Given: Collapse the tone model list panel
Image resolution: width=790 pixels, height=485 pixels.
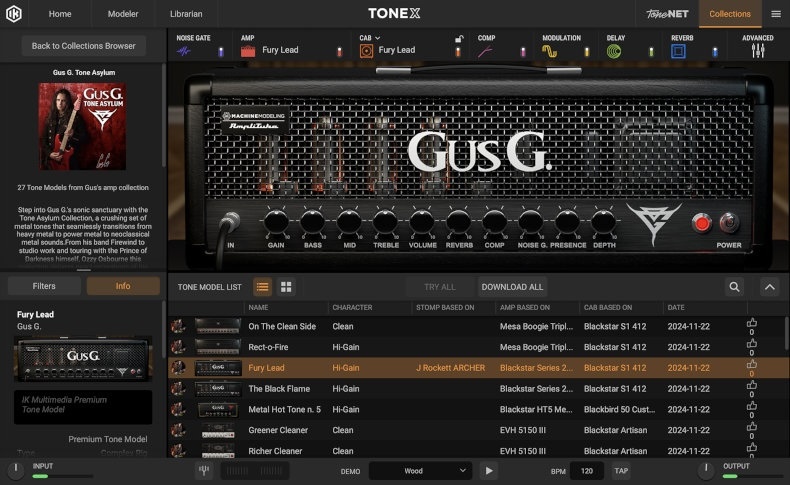Looking at the screenshot, I should pyautogui.click(x=769, y=287).
